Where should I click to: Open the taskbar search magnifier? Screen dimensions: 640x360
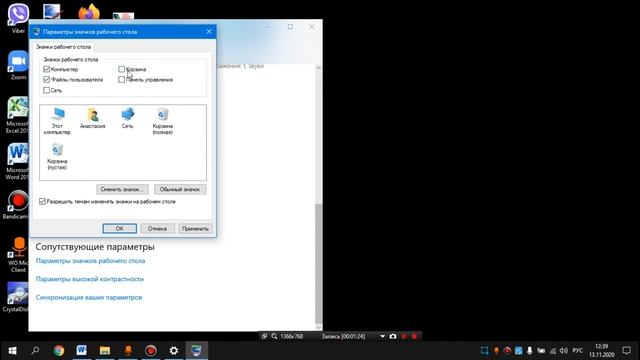(35, 350)
